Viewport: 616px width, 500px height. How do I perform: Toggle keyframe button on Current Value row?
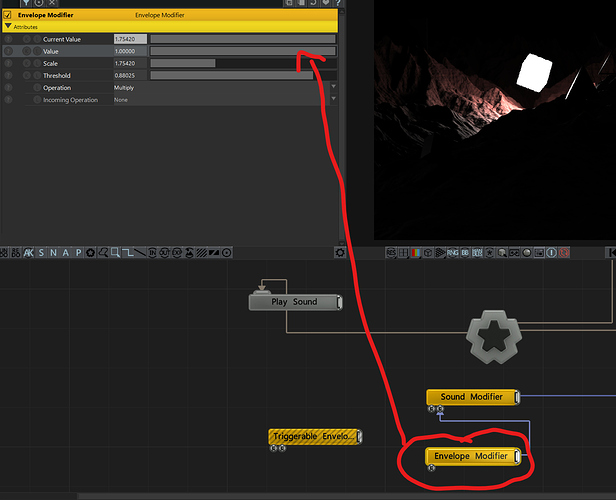pyautogui.click(x=27, y=39)
